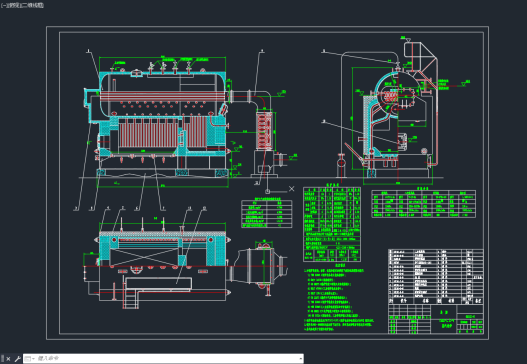Open recent commands dropdown in command line
This screenshot has height=364, width=527.
[29, 359]
